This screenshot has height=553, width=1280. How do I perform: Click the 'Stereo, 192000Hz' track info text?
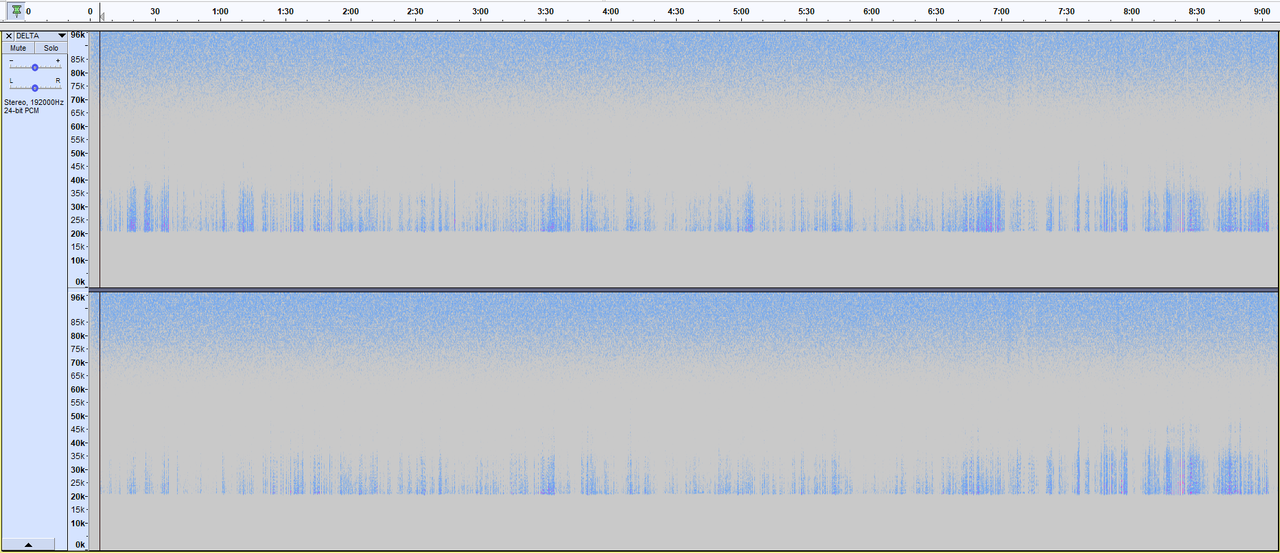pos(34,102)
